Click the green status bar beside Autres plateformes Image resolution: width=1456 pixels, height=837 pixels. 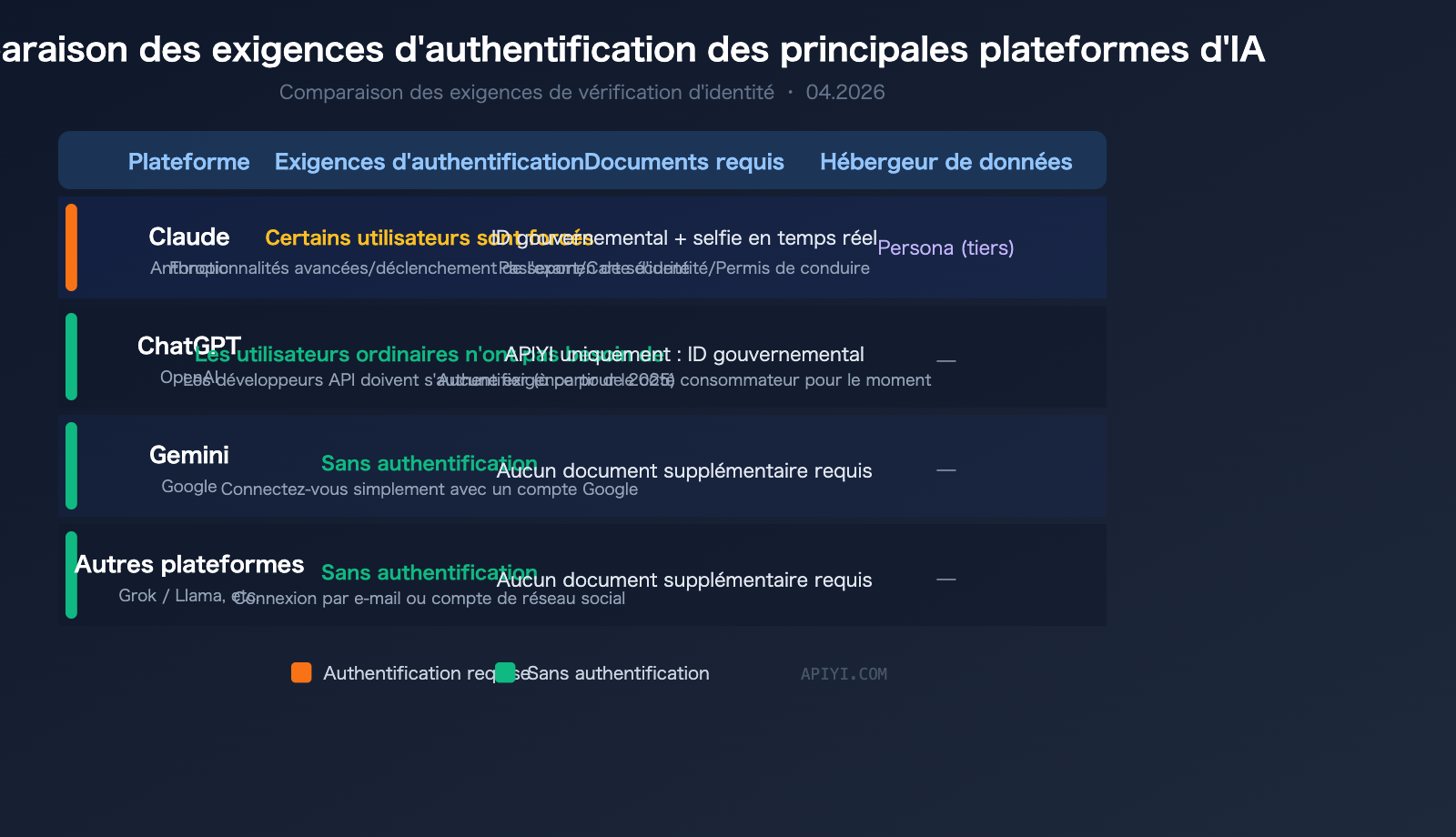tap(72, 575)
